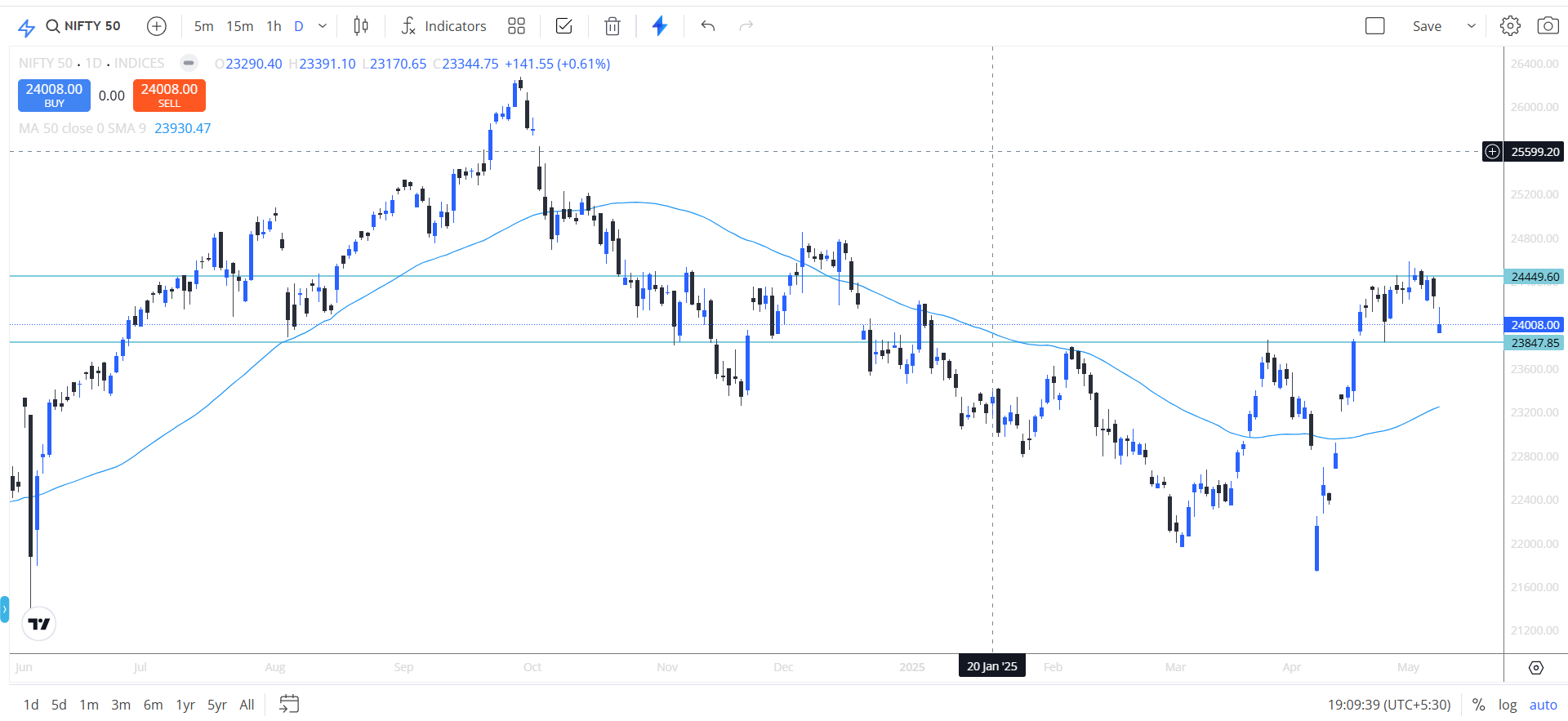Set range to 6m

pyautogui.click(x=153, y=705)
